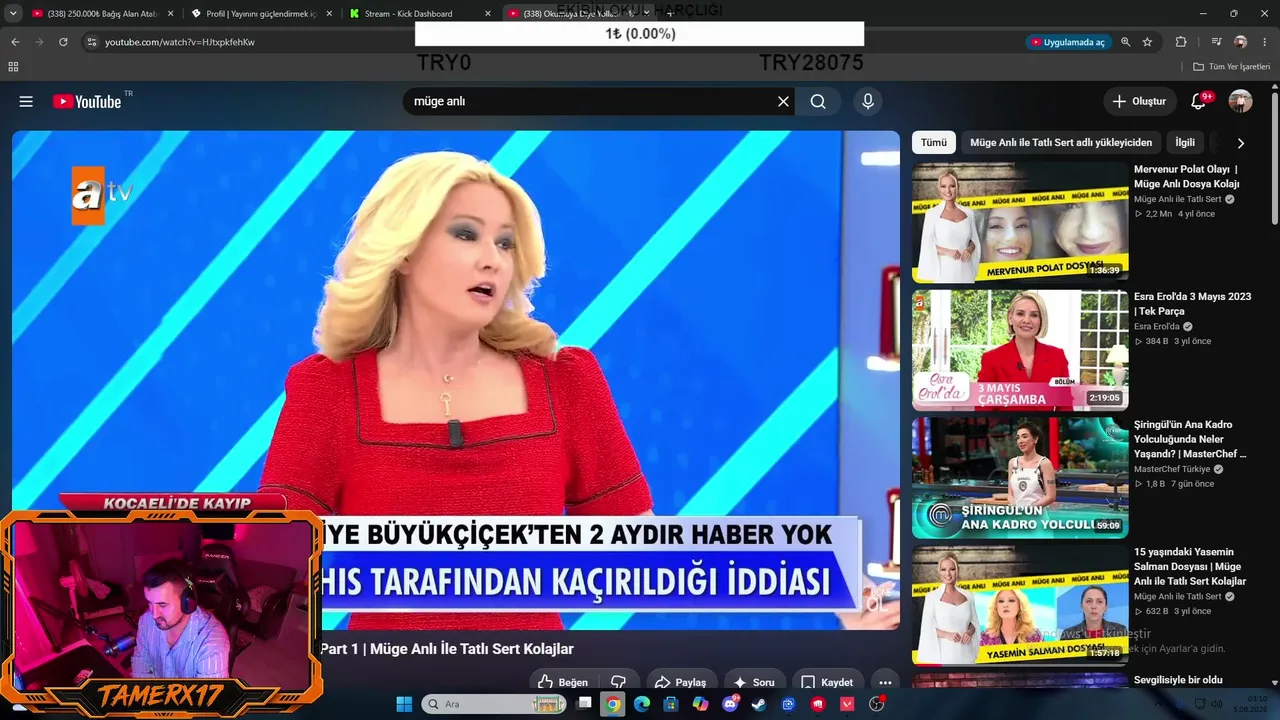
Task: Open the Chrome tab search dropdown
Action: 14,13
